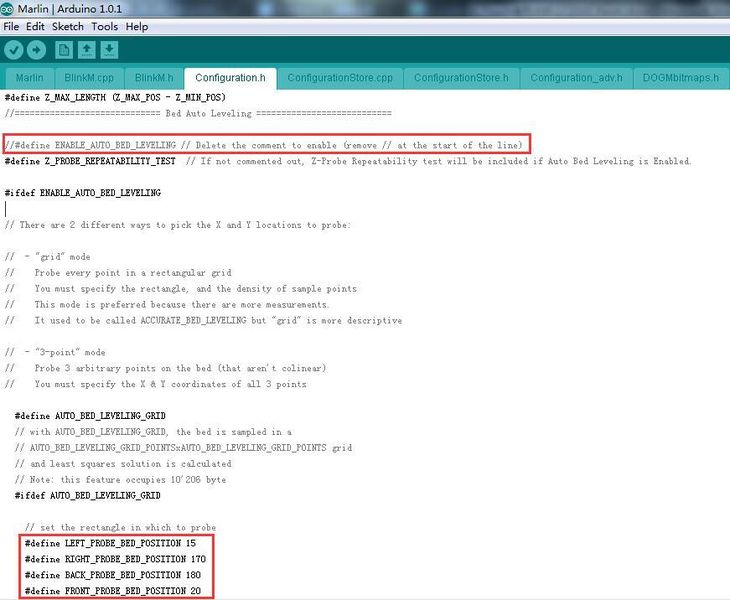Switch to the ConfigurationStore.cpp tab
Viewport: 730px width, 600px height.
[x=340, y=78]
